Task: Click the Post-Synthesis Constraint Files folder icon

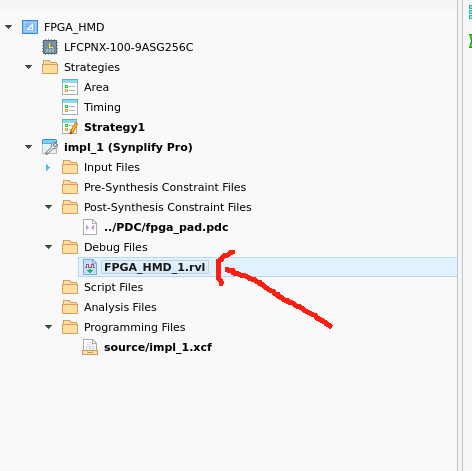Action: click(70, 207)
